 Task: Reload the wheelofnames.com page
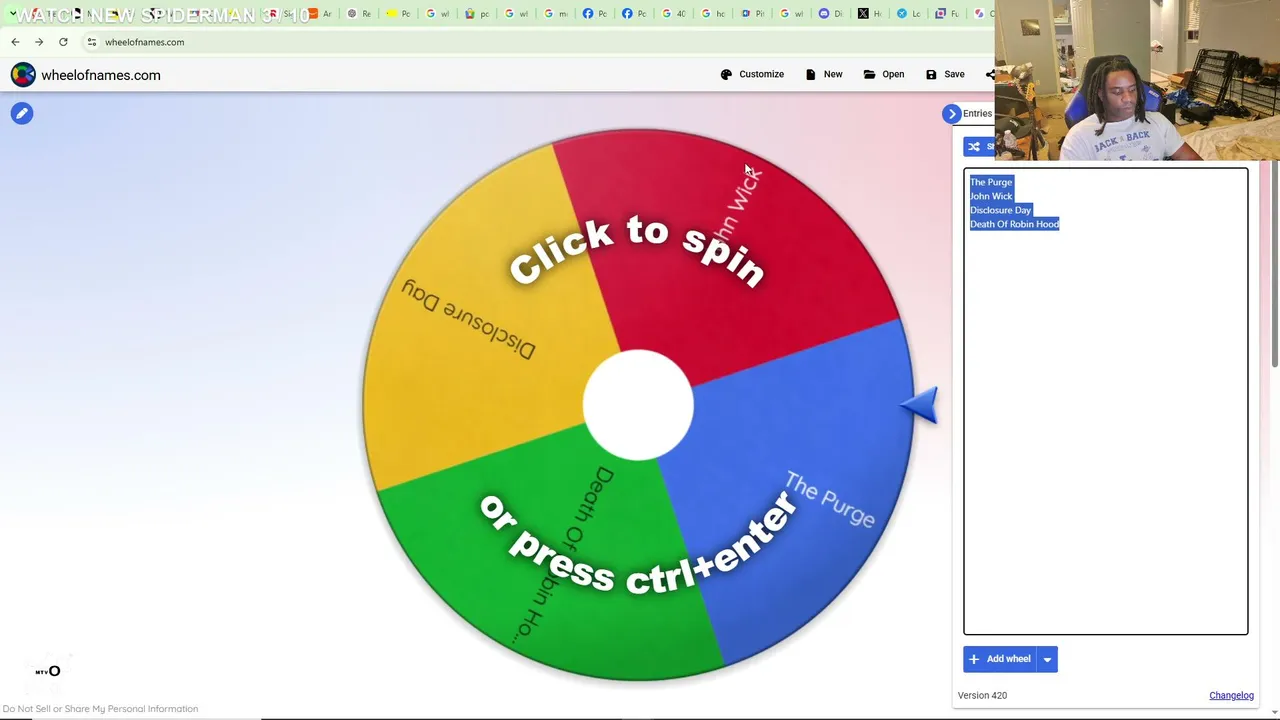[63, 42]
